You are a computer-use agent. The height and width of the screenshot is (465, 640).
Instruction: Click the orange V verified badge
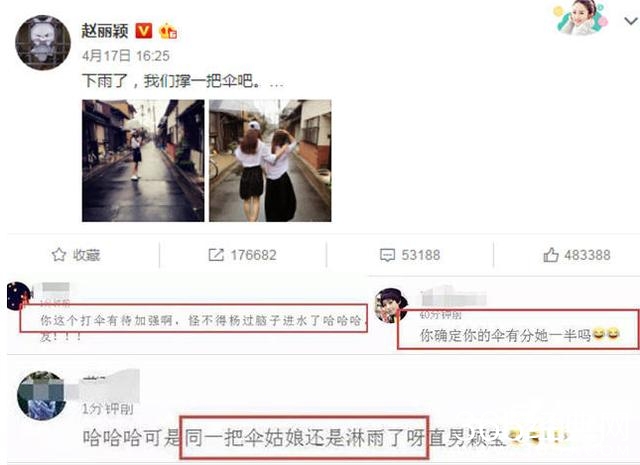144,31
